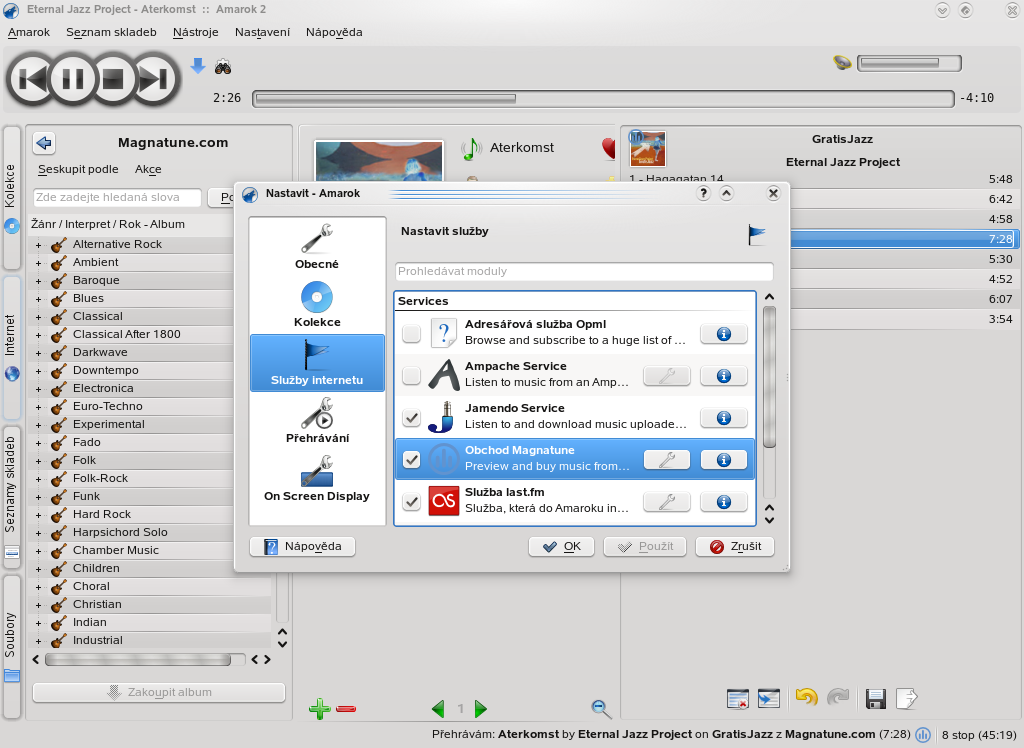Select the Přehrávání settings category
The width and height of the screenshot is (1024, 748).
point(317,421)
